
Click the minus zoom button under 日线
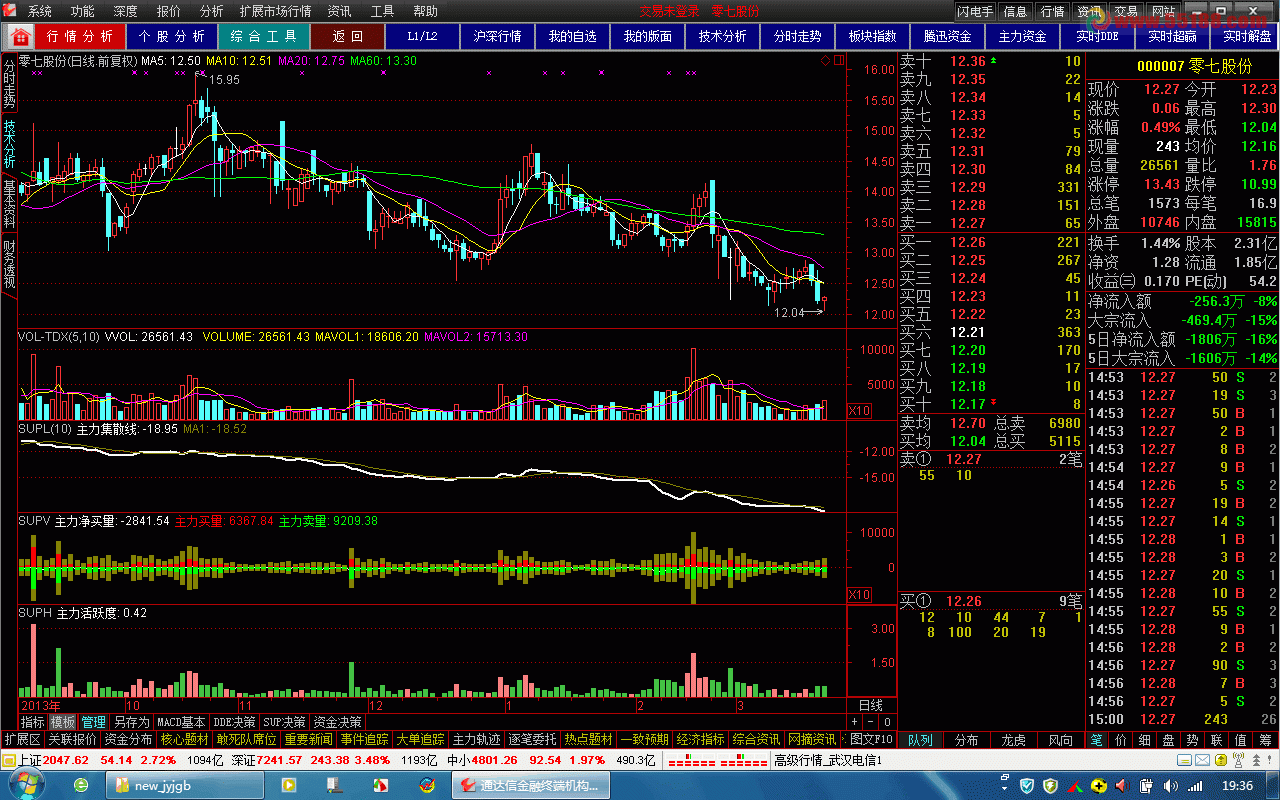click(871, 721)
